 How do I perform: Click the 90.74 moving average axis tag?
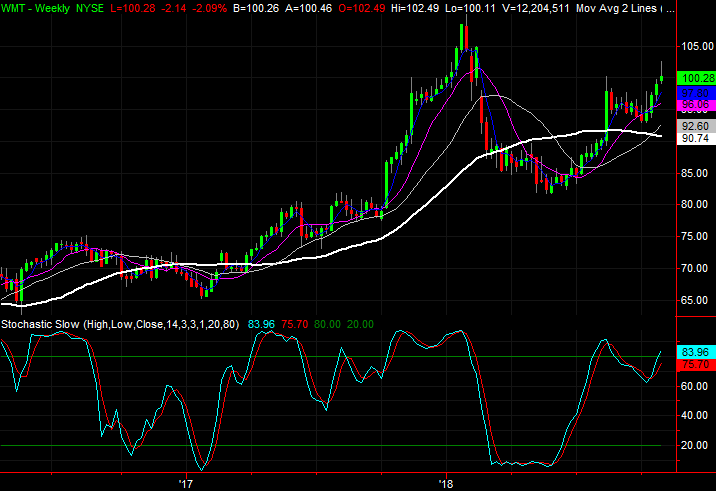tap(695, 139)
